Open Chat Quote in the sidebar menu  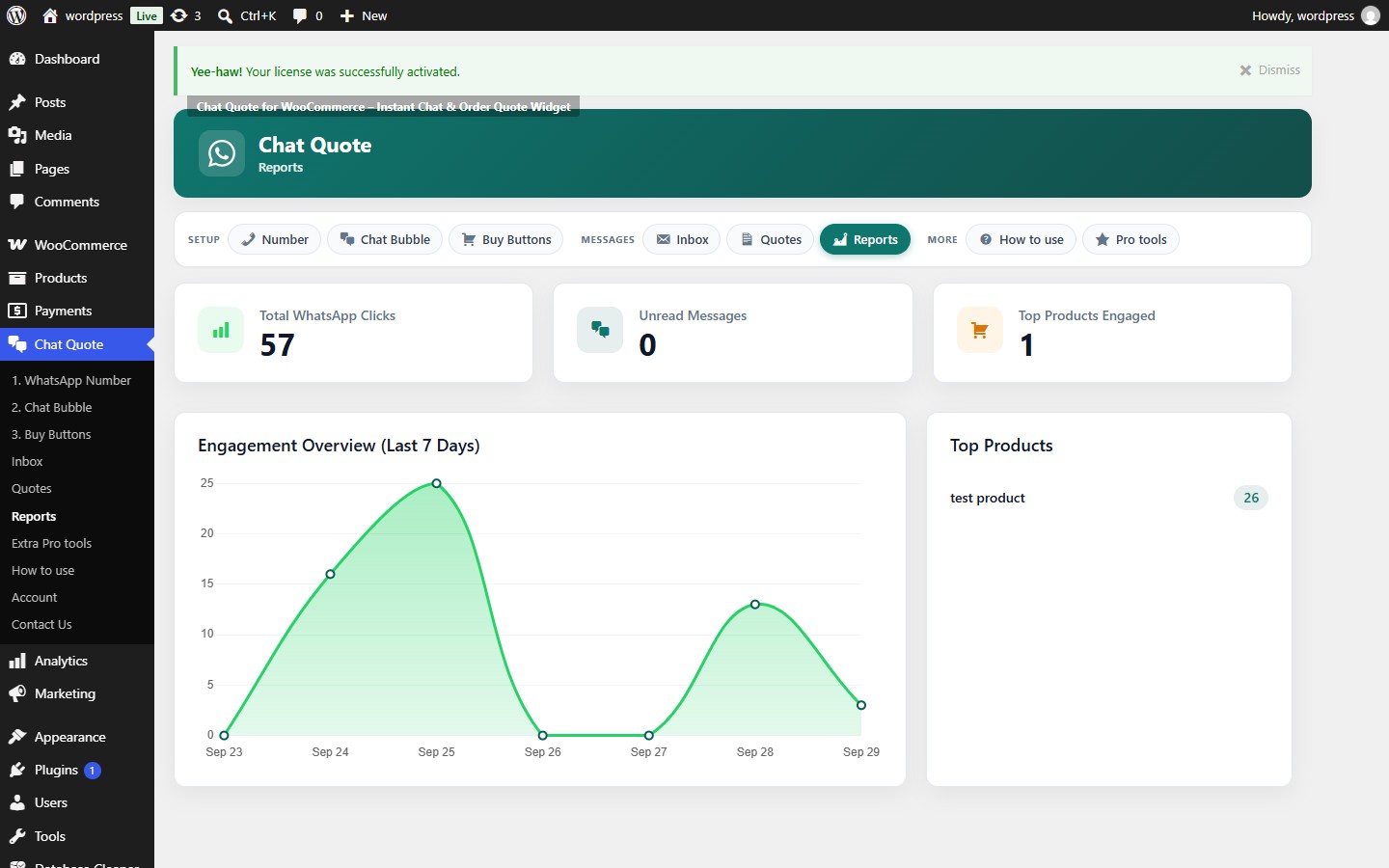point(77,344)
